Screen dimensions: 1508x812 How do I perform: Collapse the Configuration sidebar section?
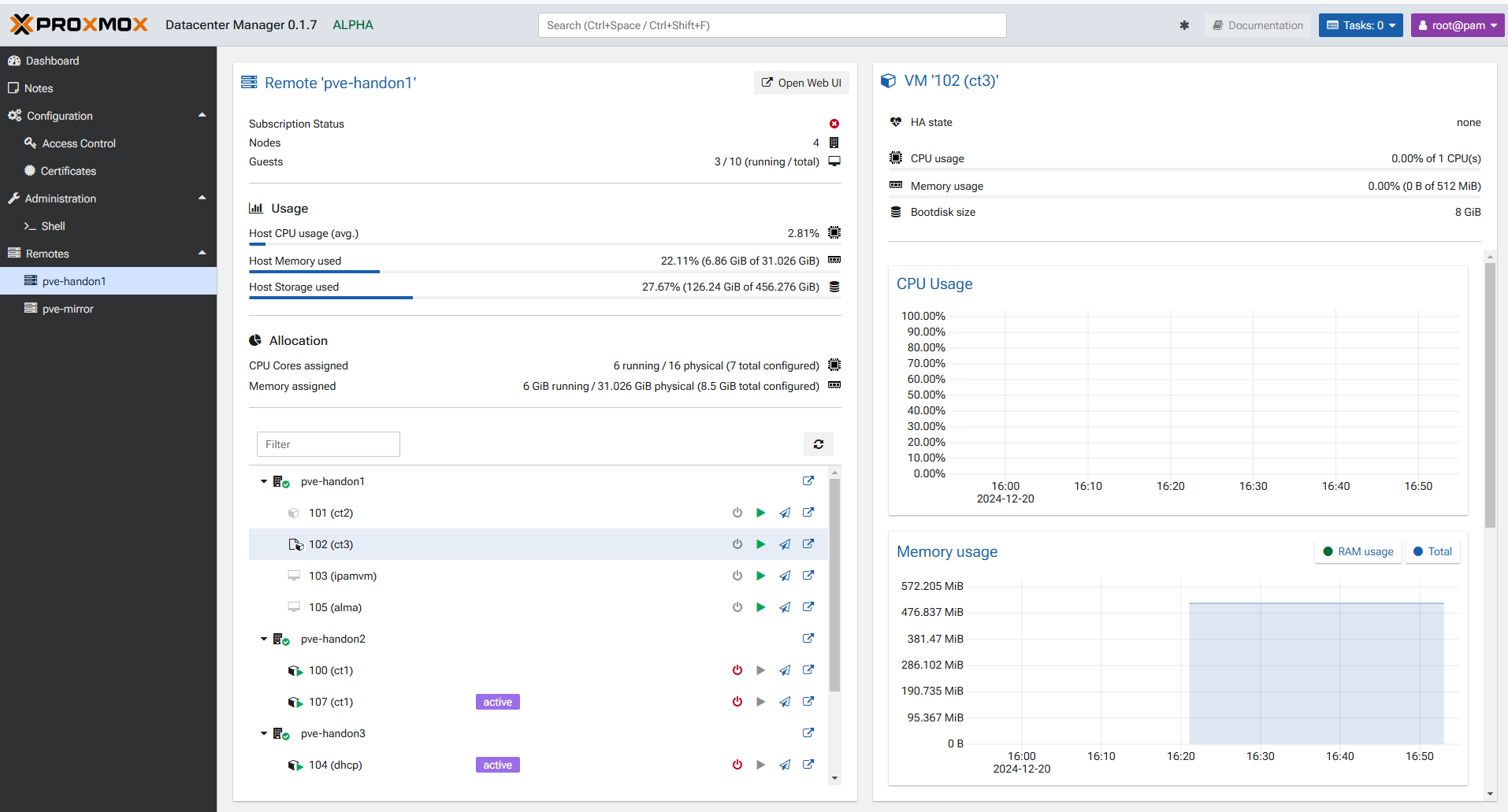pyautogui.click(x=202, y=116)
